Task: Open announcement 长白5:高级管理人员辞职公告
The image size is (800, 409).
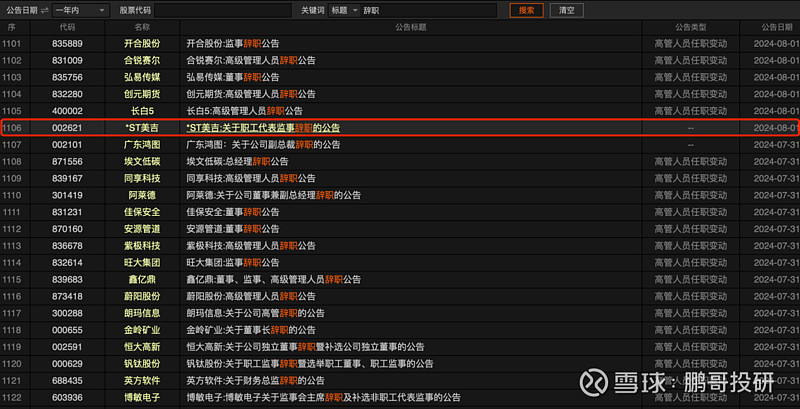Action: coord(244,111)
